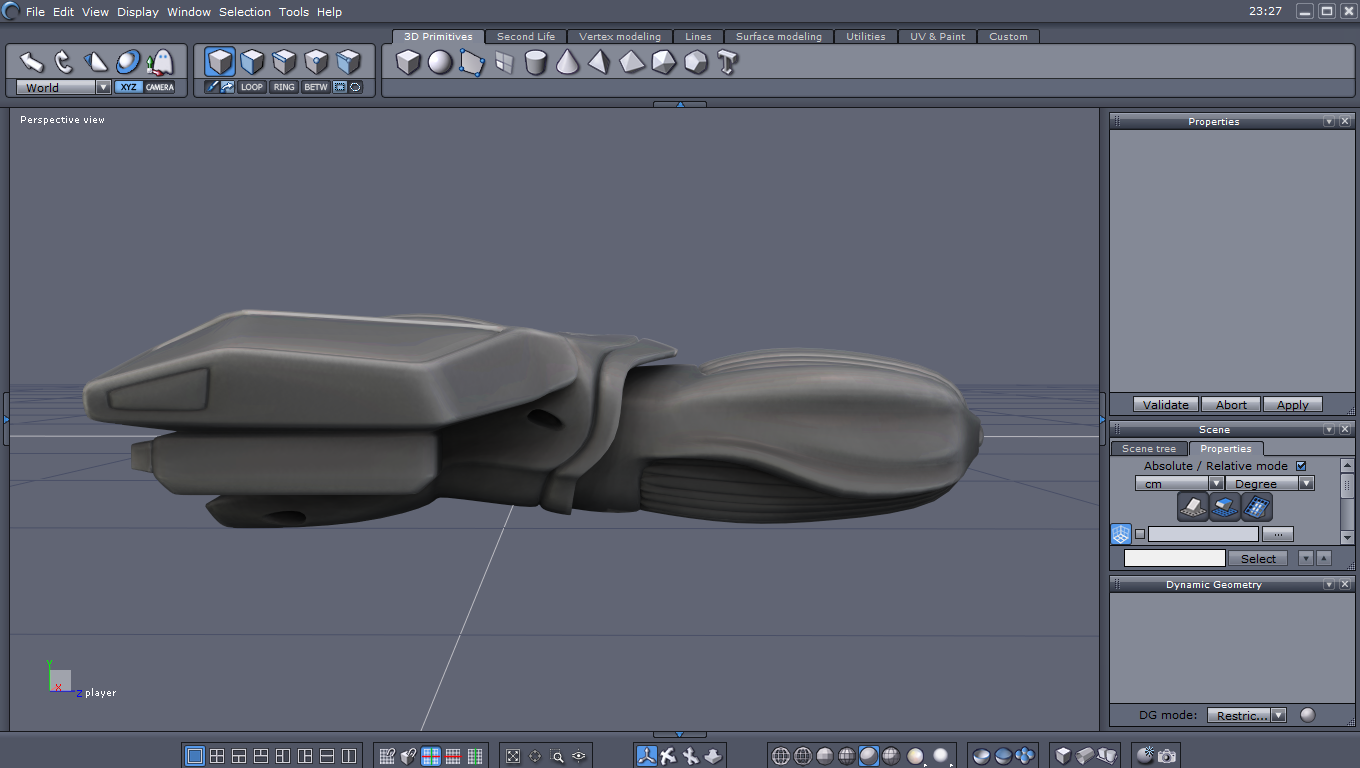This screenshot has width=1360, height=768.
Task: Open the Properties panel options arrow
Action: [1329, 121]
